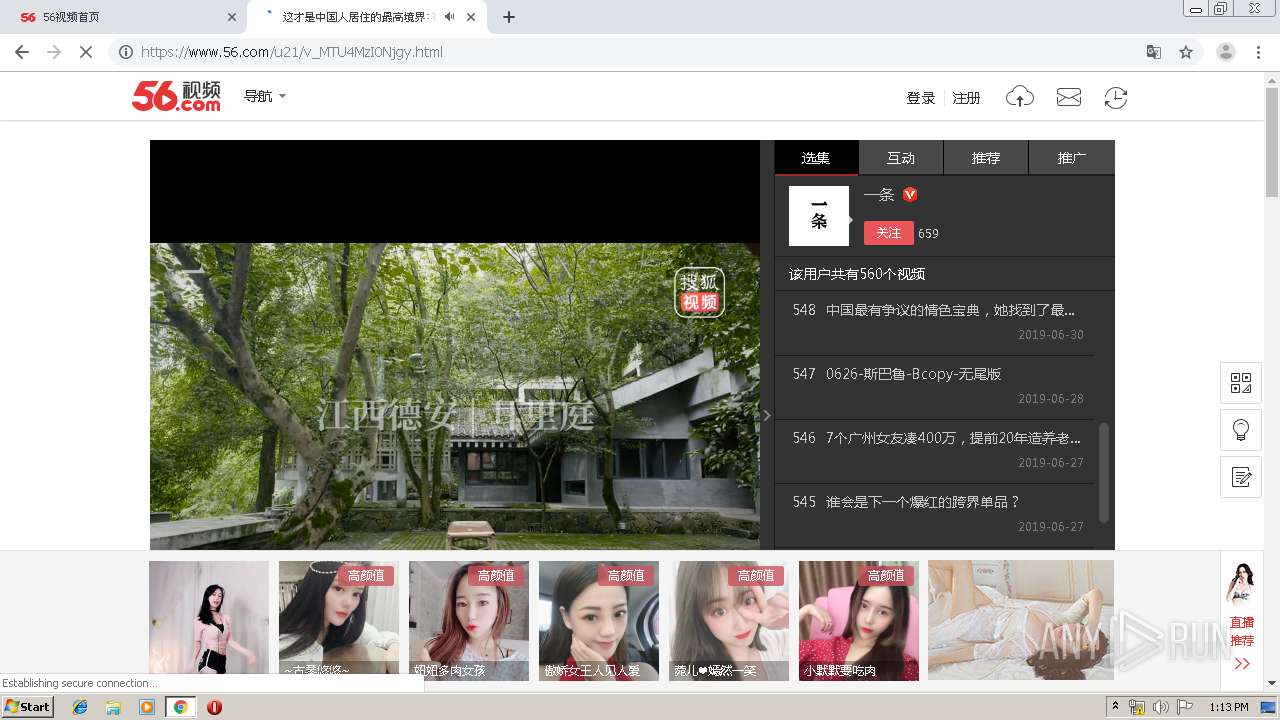
Task: Switch to the 推荐 tab
Action: click(986, 158)
